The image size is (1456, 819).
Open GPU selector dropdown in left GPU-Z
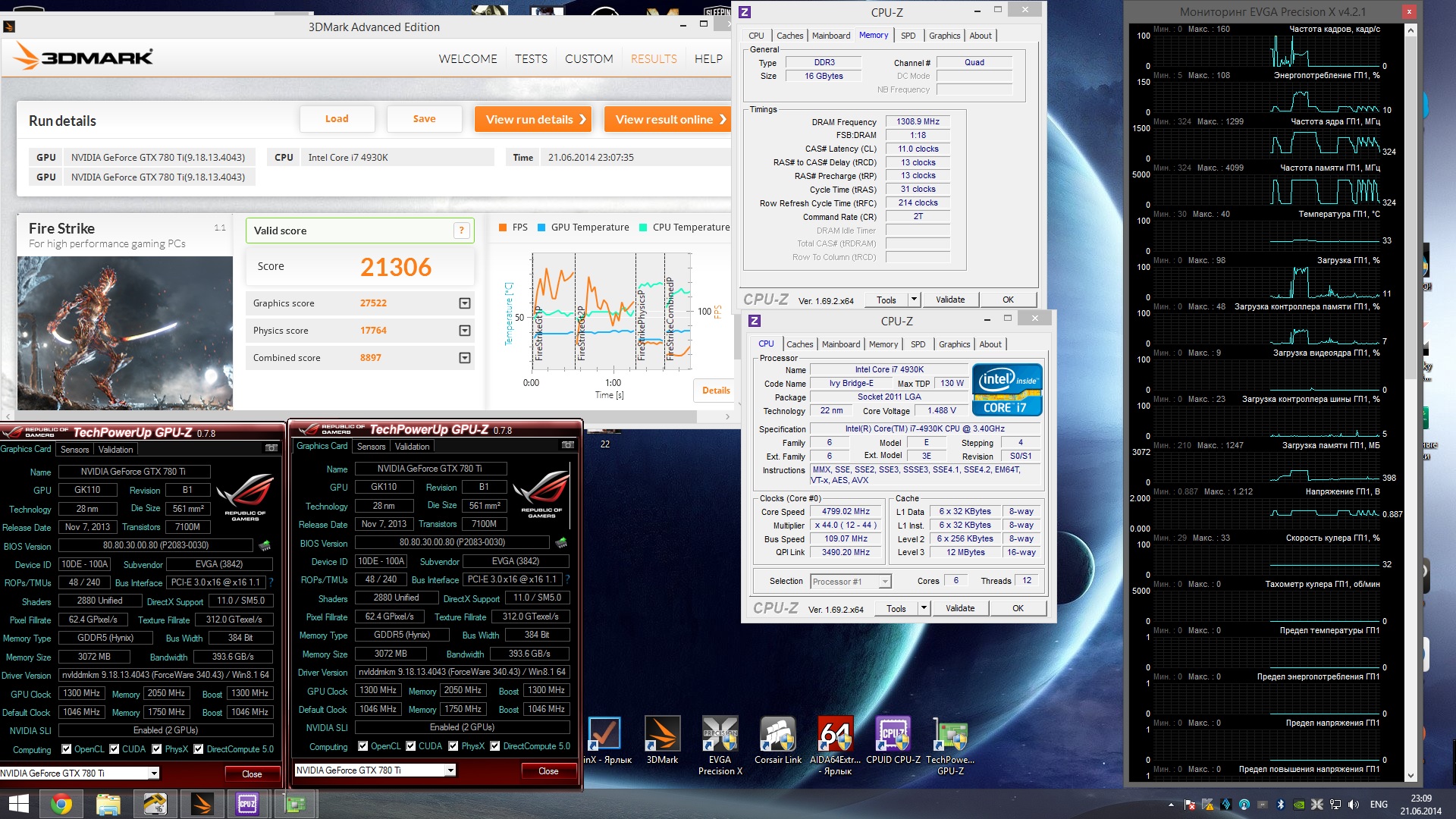pos(154,773)
